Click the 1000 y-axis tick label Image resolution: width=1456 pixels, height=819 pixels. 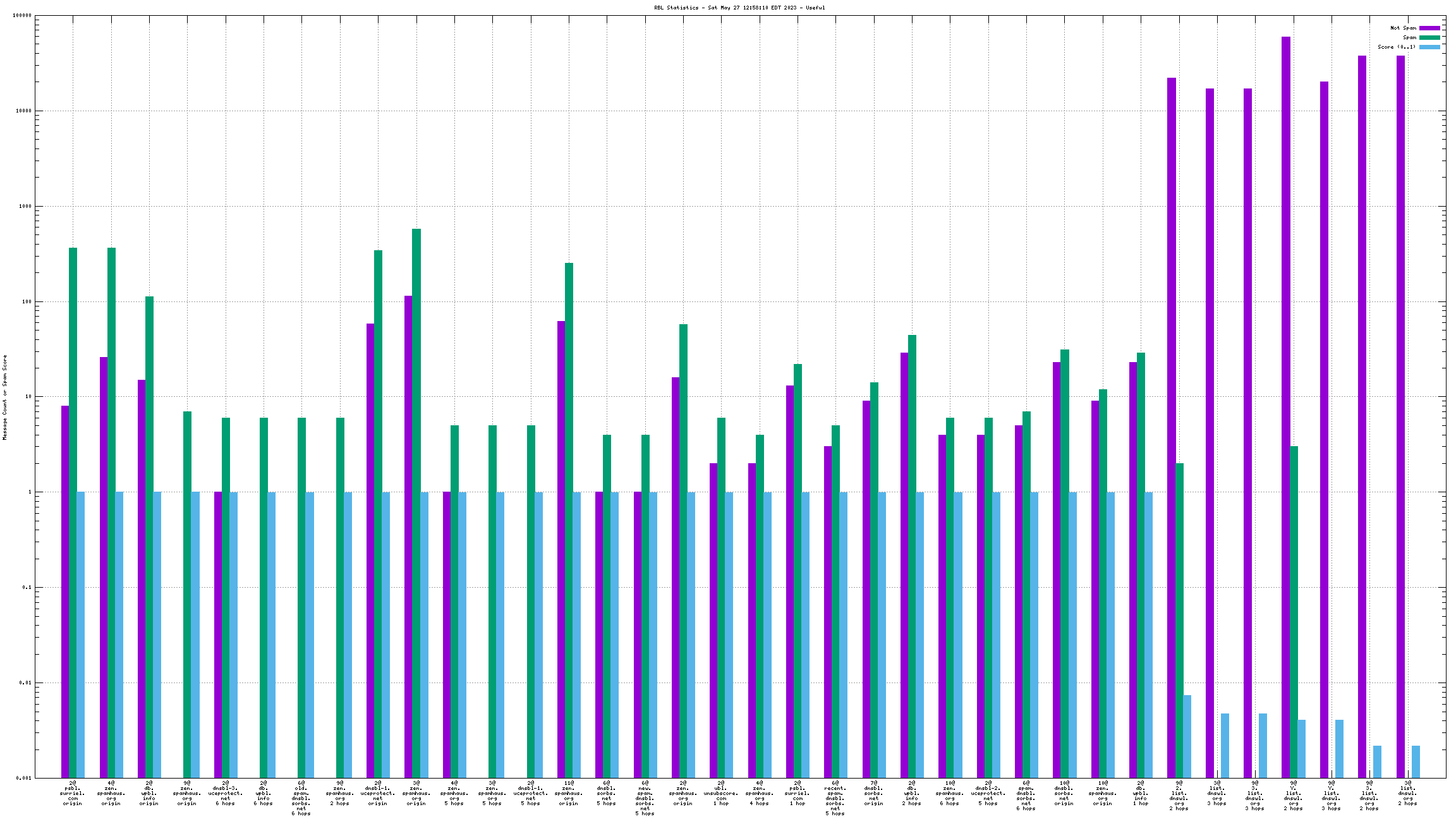(25, 207)
